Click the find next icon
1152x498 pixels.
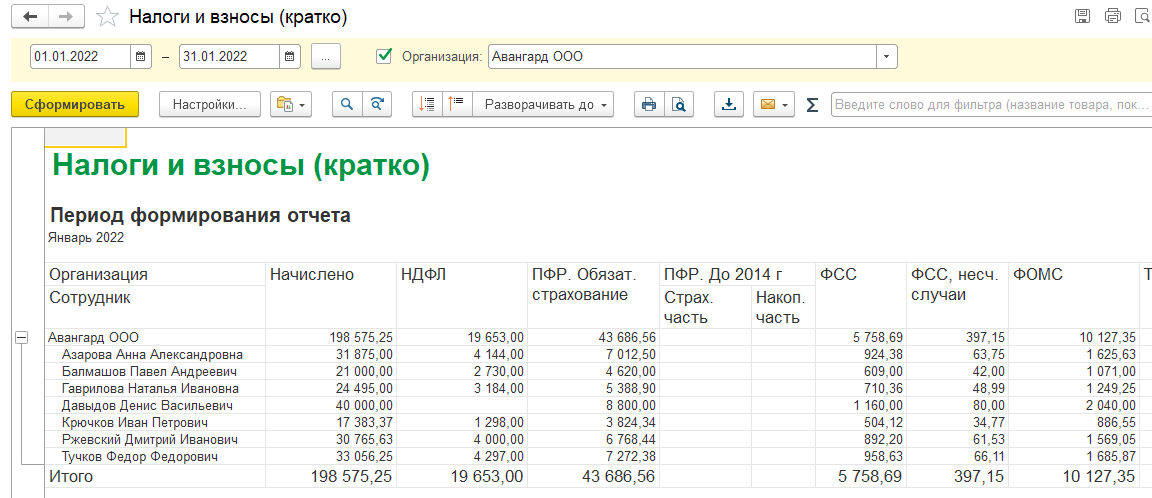377,104
